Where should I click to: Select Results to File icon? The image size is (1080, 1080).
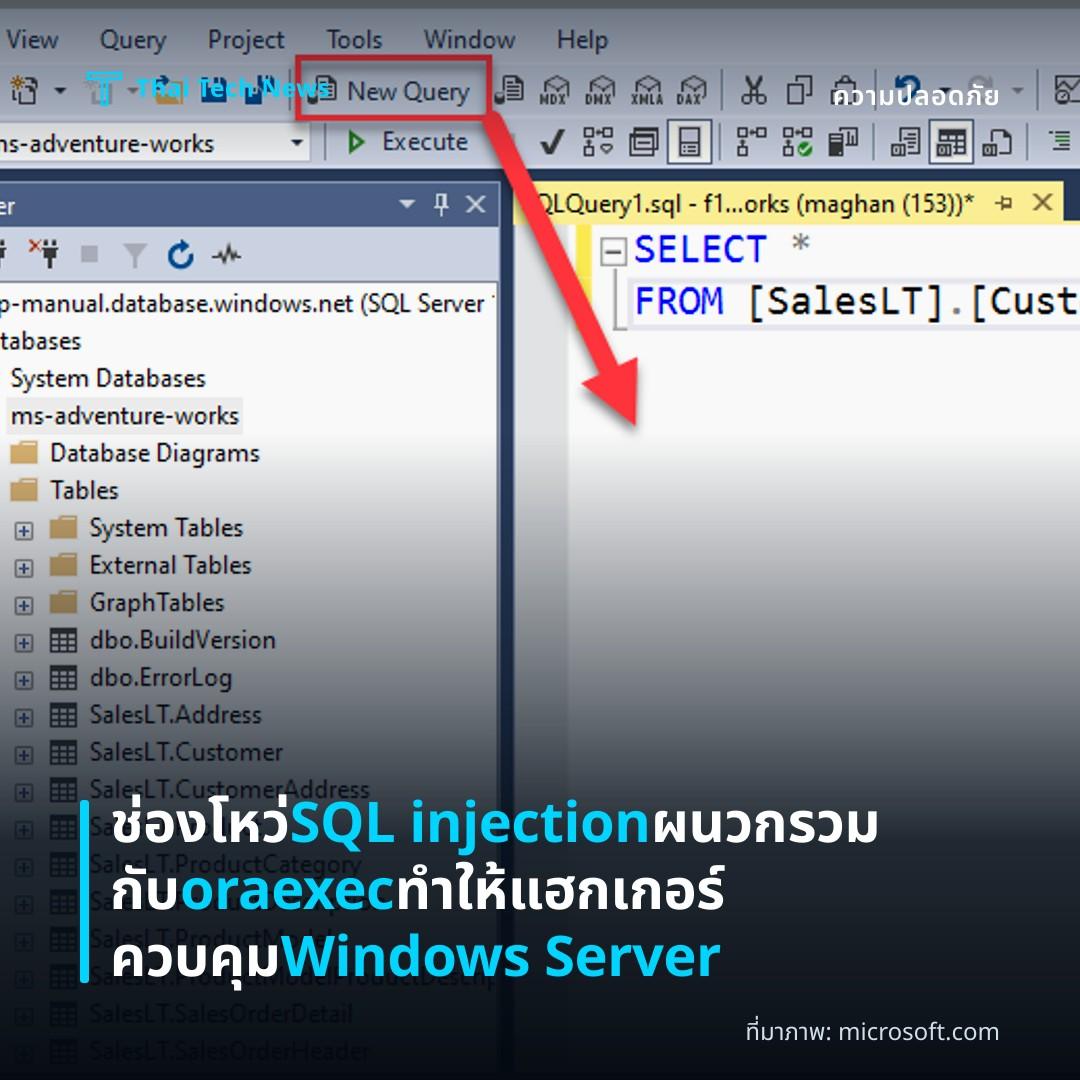pos(997,142)
